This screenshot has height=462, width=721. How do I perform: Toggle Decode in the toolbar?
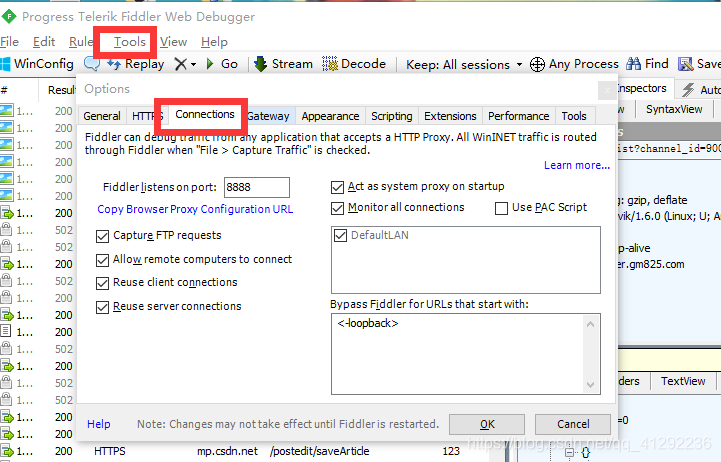coord(354,64)
